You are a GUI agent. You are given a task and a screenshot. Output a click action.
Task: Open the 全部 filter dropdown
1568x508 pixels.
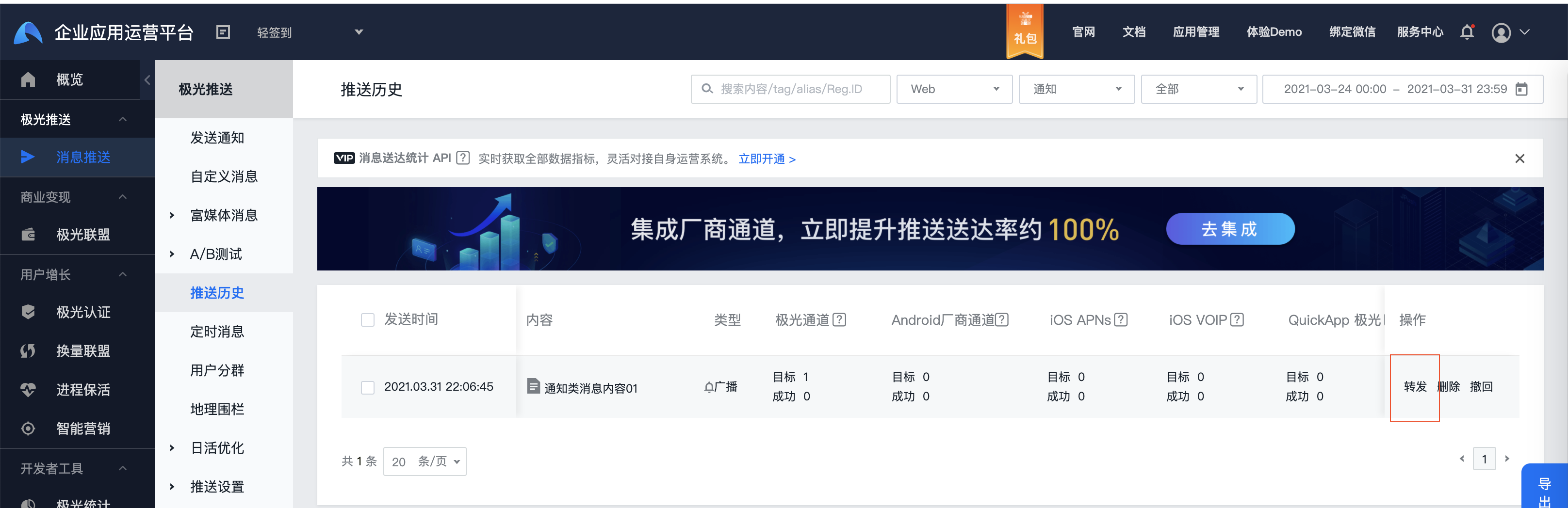tap(1198, 89)
